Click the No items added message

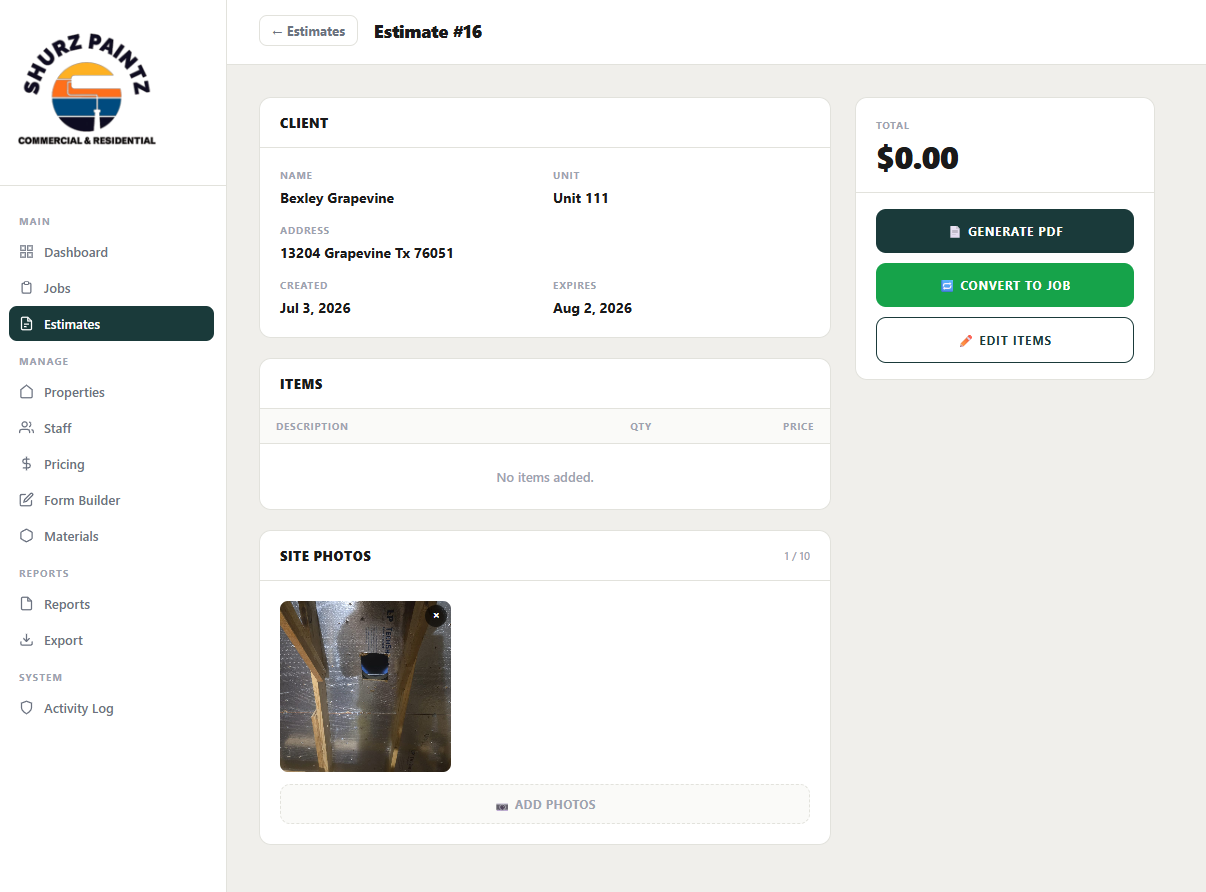[x=545, y=477]
